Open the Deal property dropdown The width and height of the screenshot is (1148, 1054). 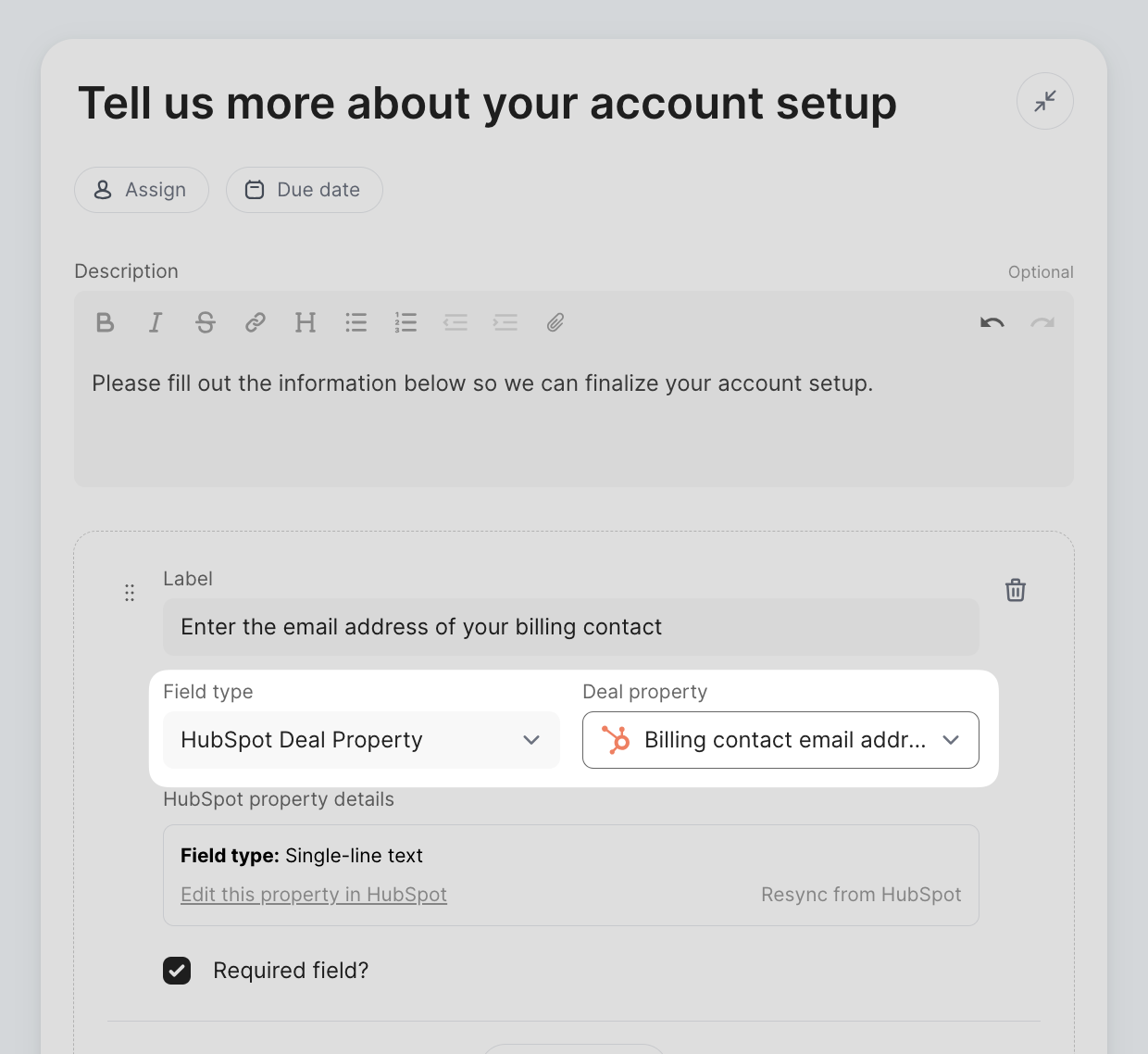[780, 740]
